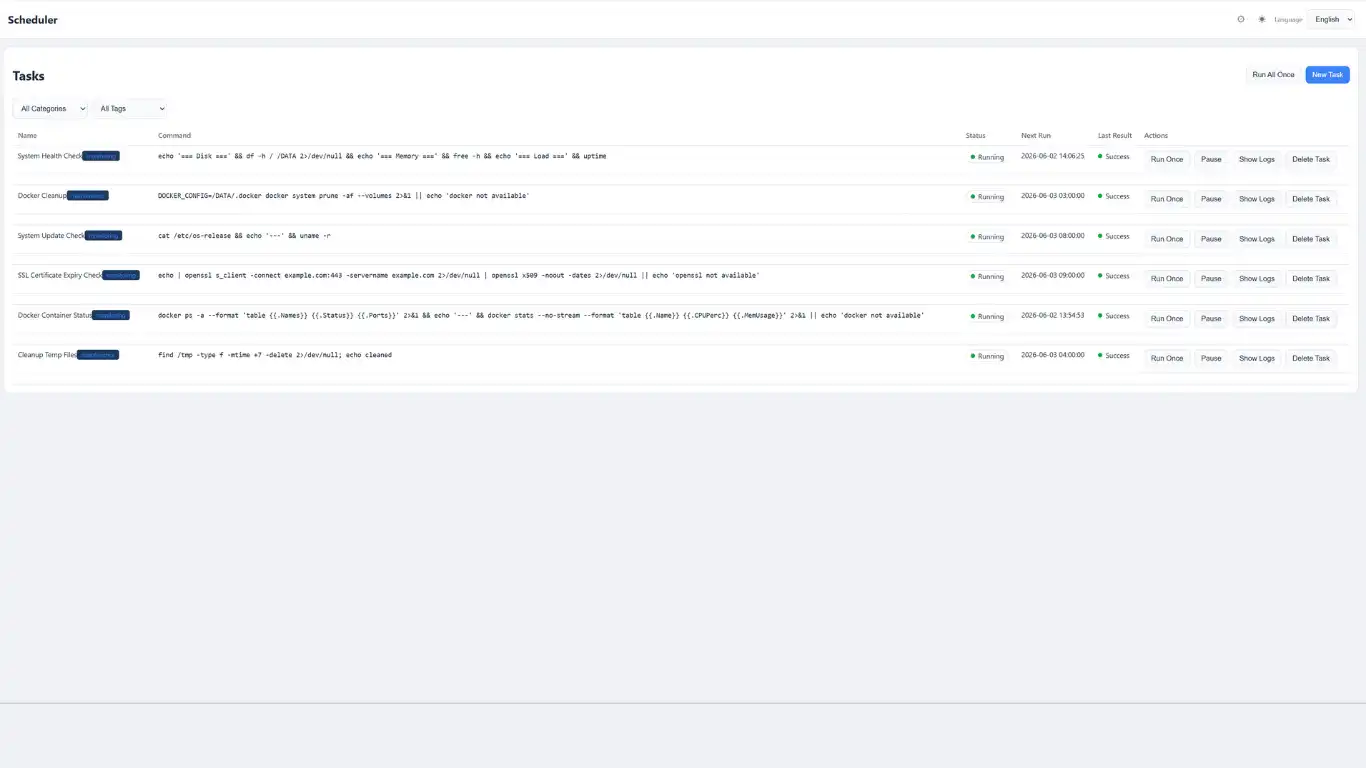Click the 'cat /etc/os-release' command text
The image size is (1366, 768).
pyautogui.click(x=244, y=236)
